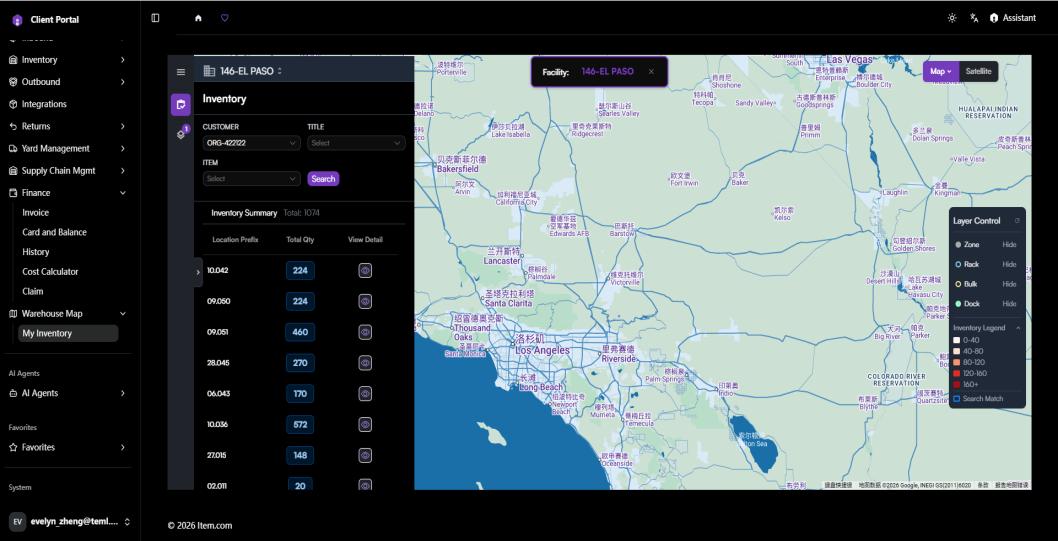View detail for location 06.043
Image resolution: width=1058 pixels, height=541 pixels.
(x=365, y=394)
